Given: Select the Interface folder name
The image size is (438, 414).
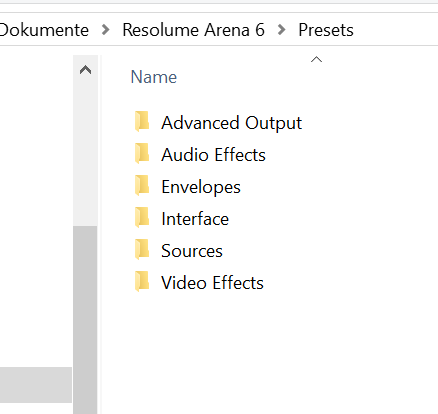Looking at the screenshot, I should [195, 219].
